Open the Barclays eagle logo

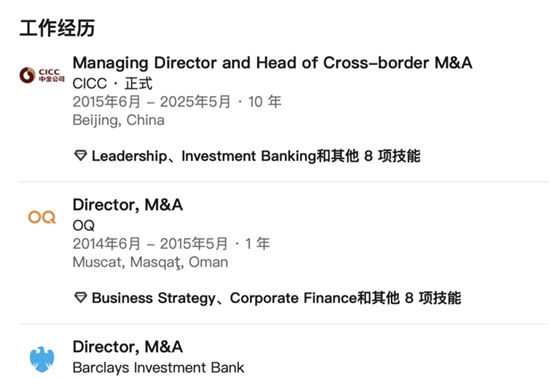click(42, 359)
